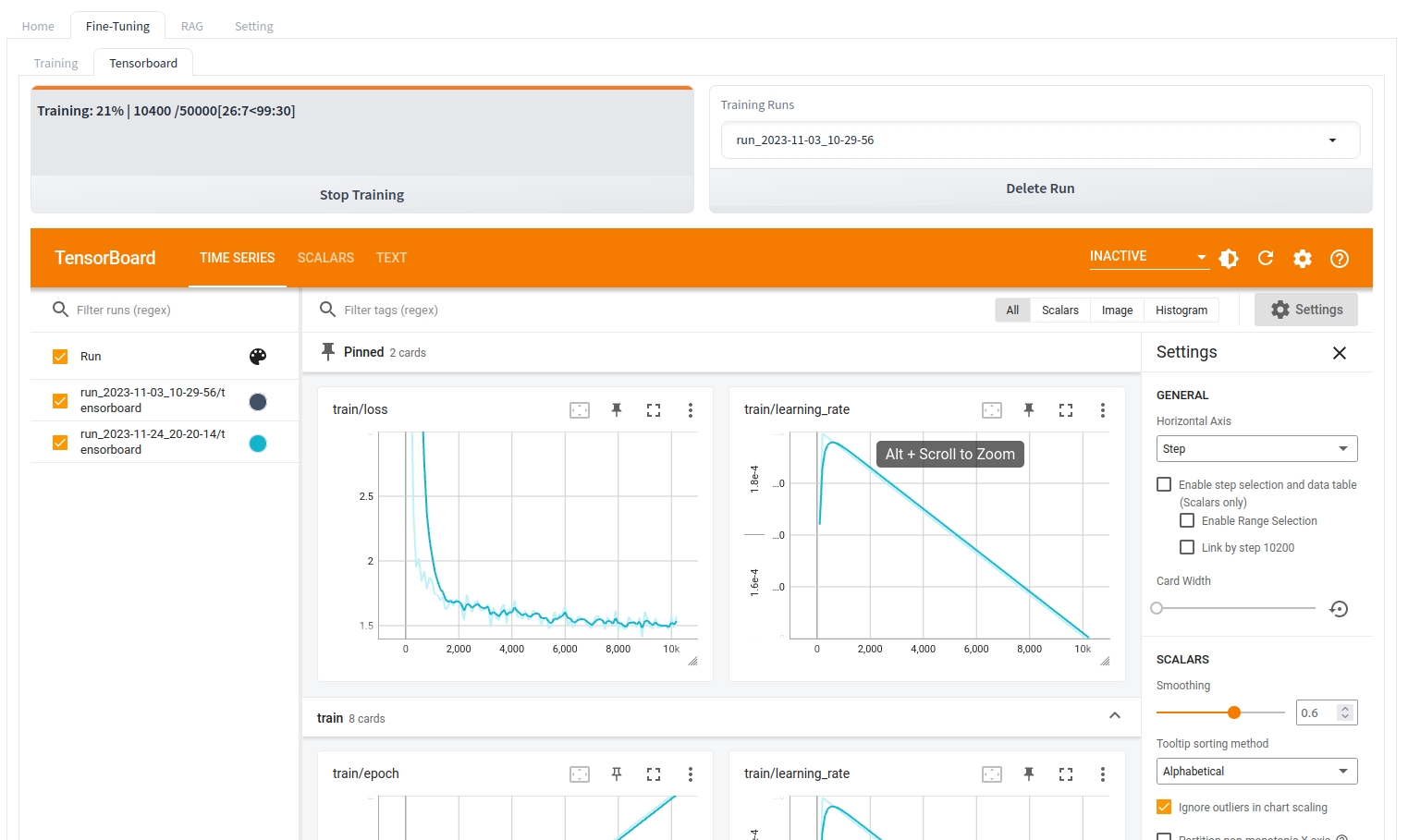This screenshot has height=840, width=1408.
Task: Uncheck the run_2023-11-03_10-29-56 run checkbox
Action: [60, 401]
